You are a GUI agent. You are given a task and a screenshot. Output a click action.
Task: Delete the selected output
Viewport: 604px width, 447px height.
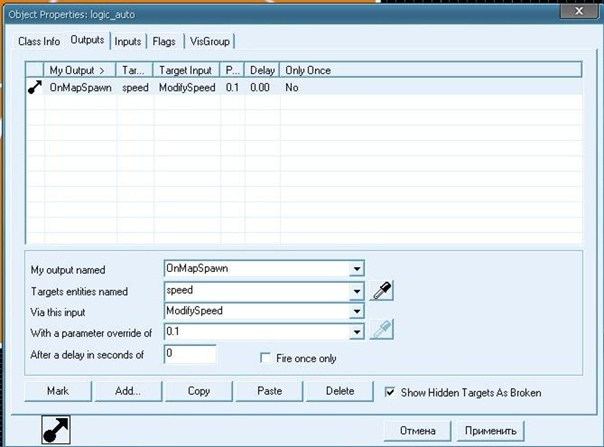coord(340,391)
